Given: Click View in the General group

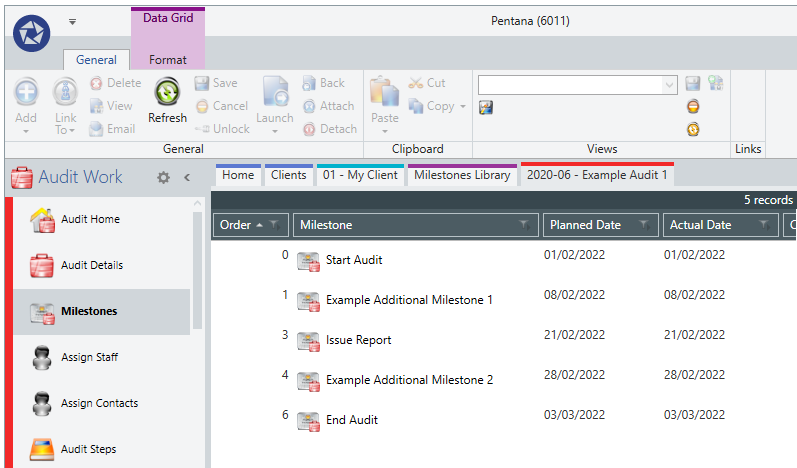Looking at the screenshot, I should pos(111,106).
